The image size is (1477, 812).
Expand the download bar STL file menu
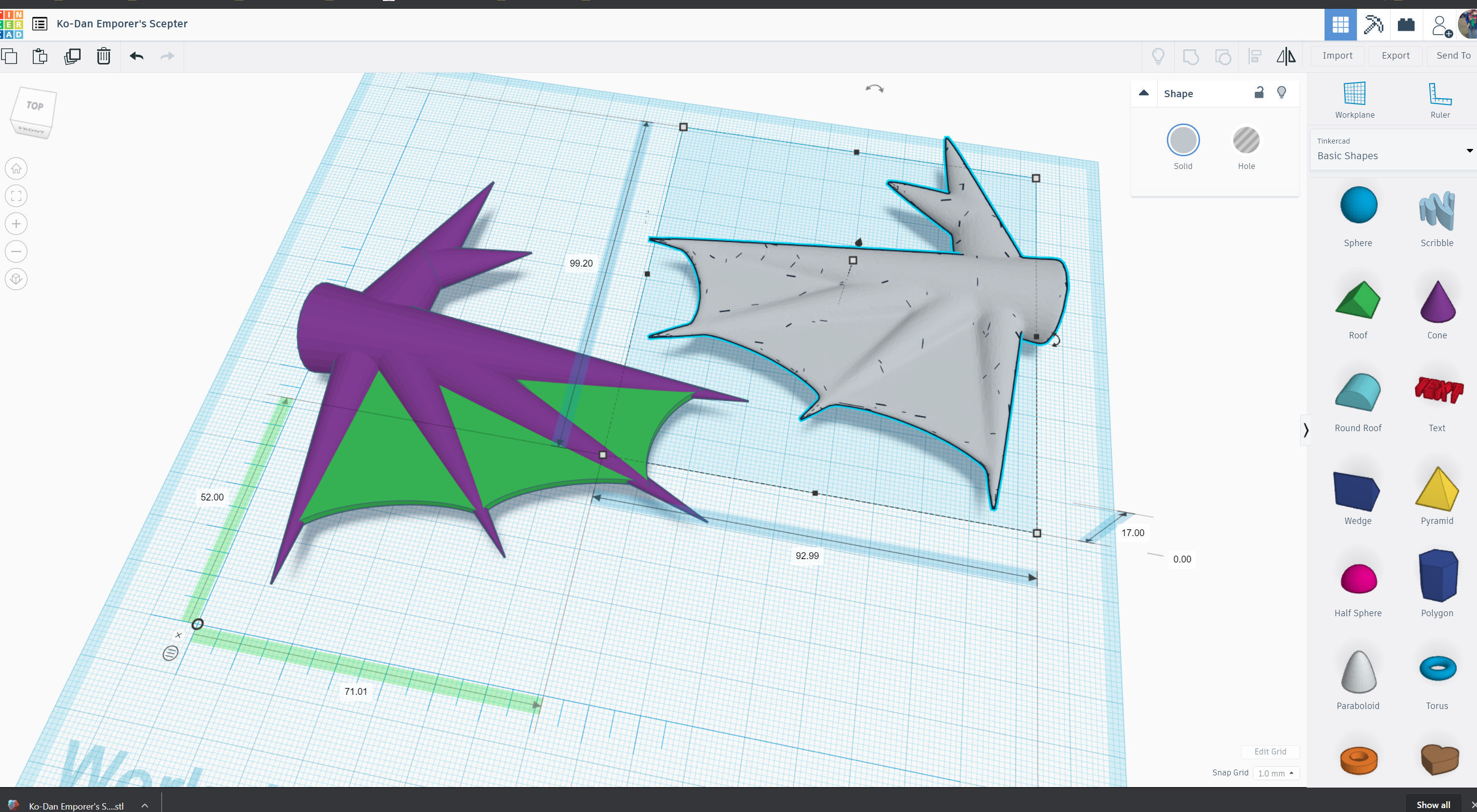click(145, 805)
